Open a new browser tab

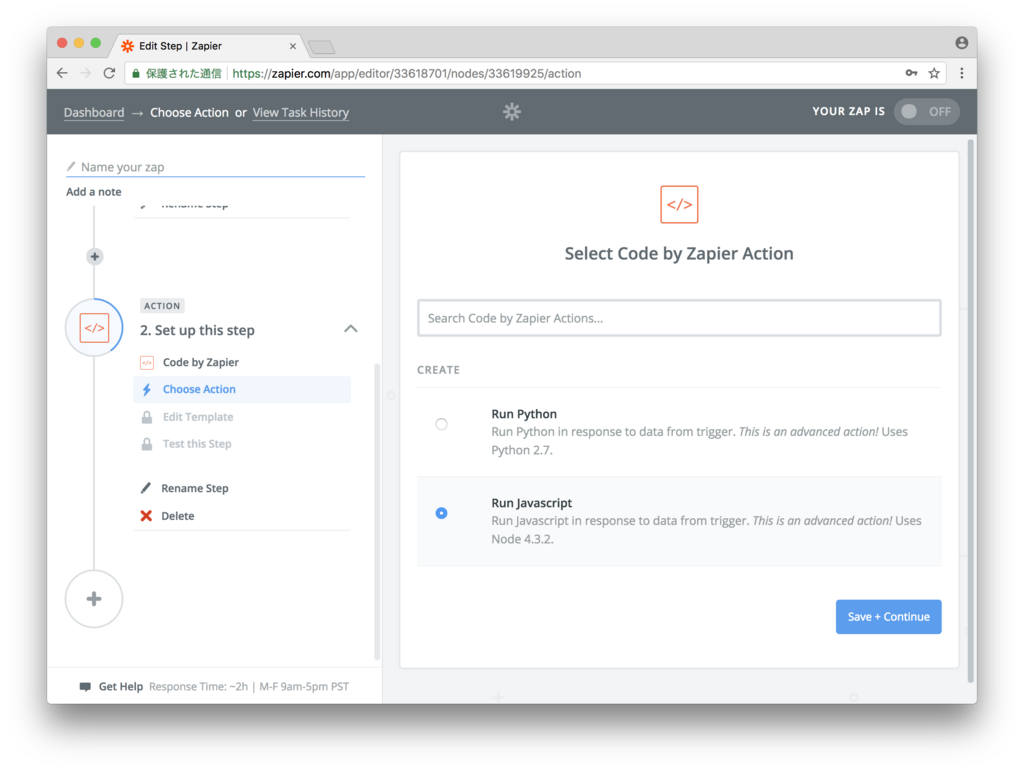(321, 47)
